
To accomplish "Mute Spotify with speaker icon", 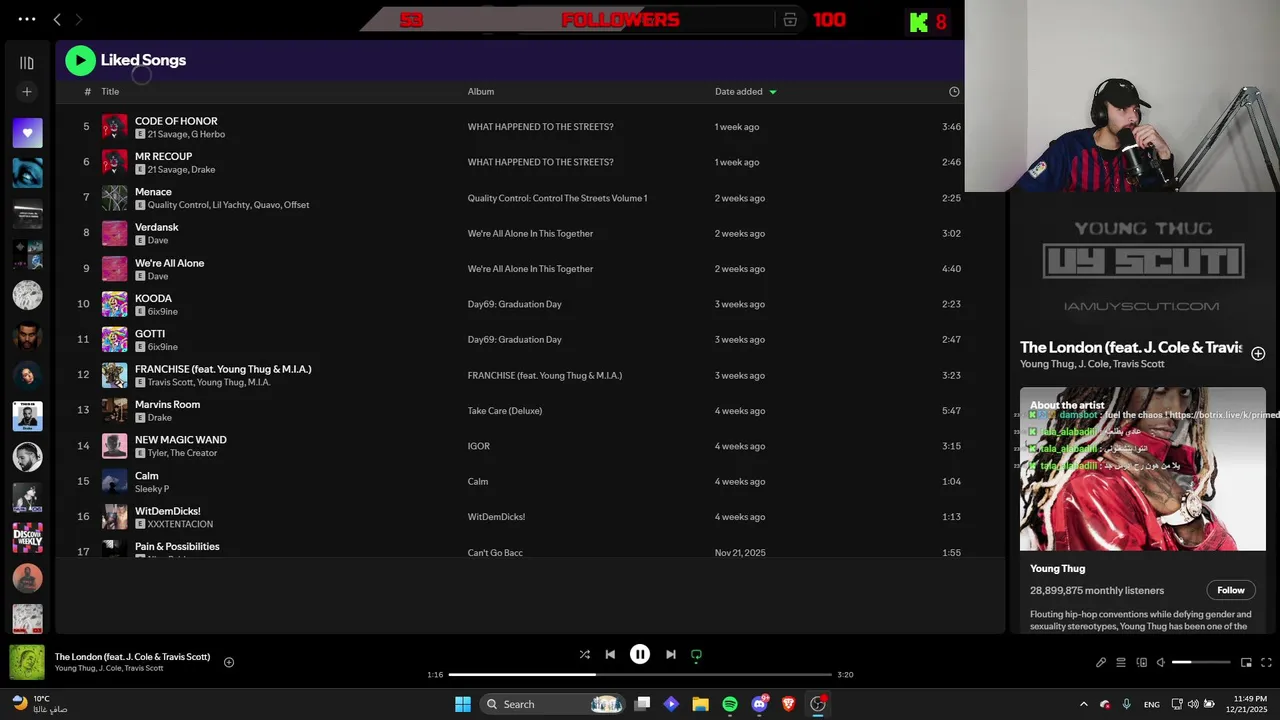I will tap(1161, 662).
